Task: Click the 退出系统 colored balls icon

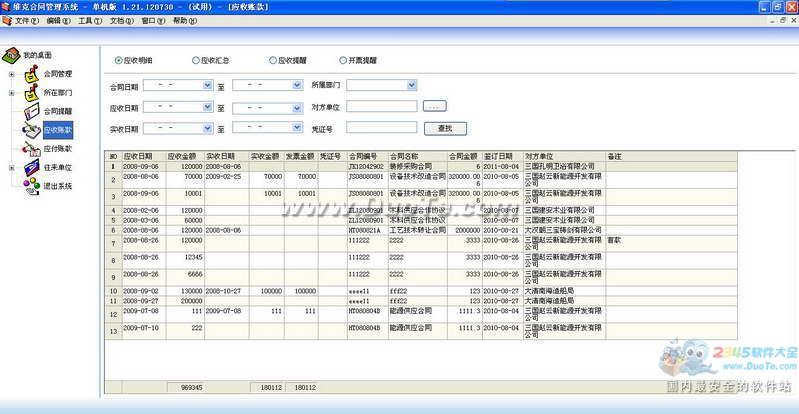Action: tap(32, 186)
